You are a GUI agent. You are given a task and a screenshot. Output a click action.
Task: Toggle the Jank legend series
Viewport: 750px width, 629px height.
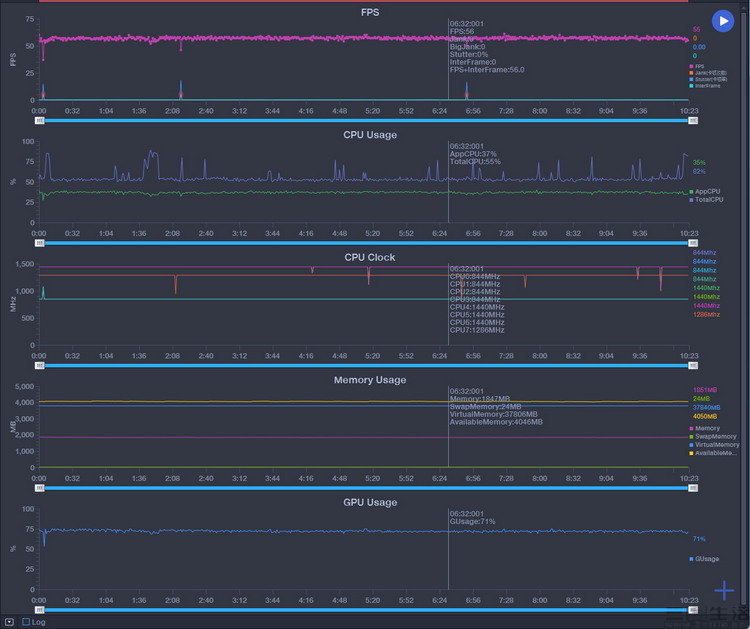click(708, 73)
